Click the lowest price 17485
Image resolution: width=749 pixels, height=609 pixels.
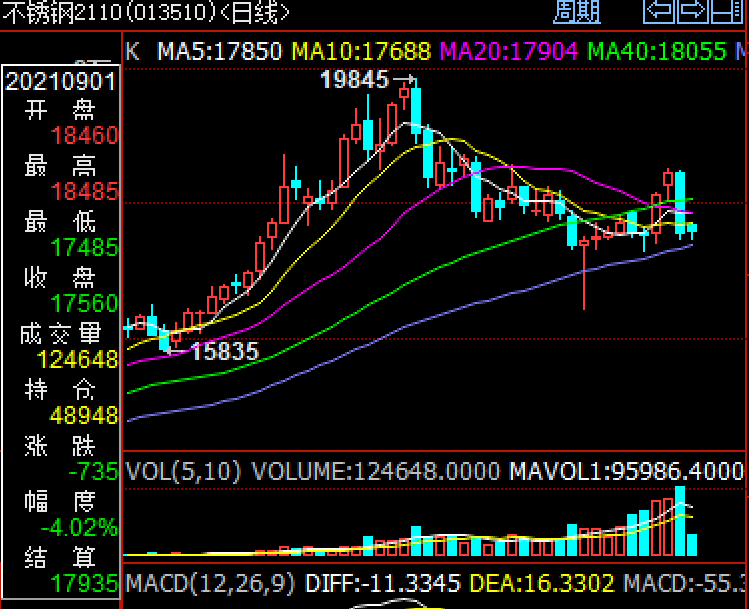(x=84, y=247)
